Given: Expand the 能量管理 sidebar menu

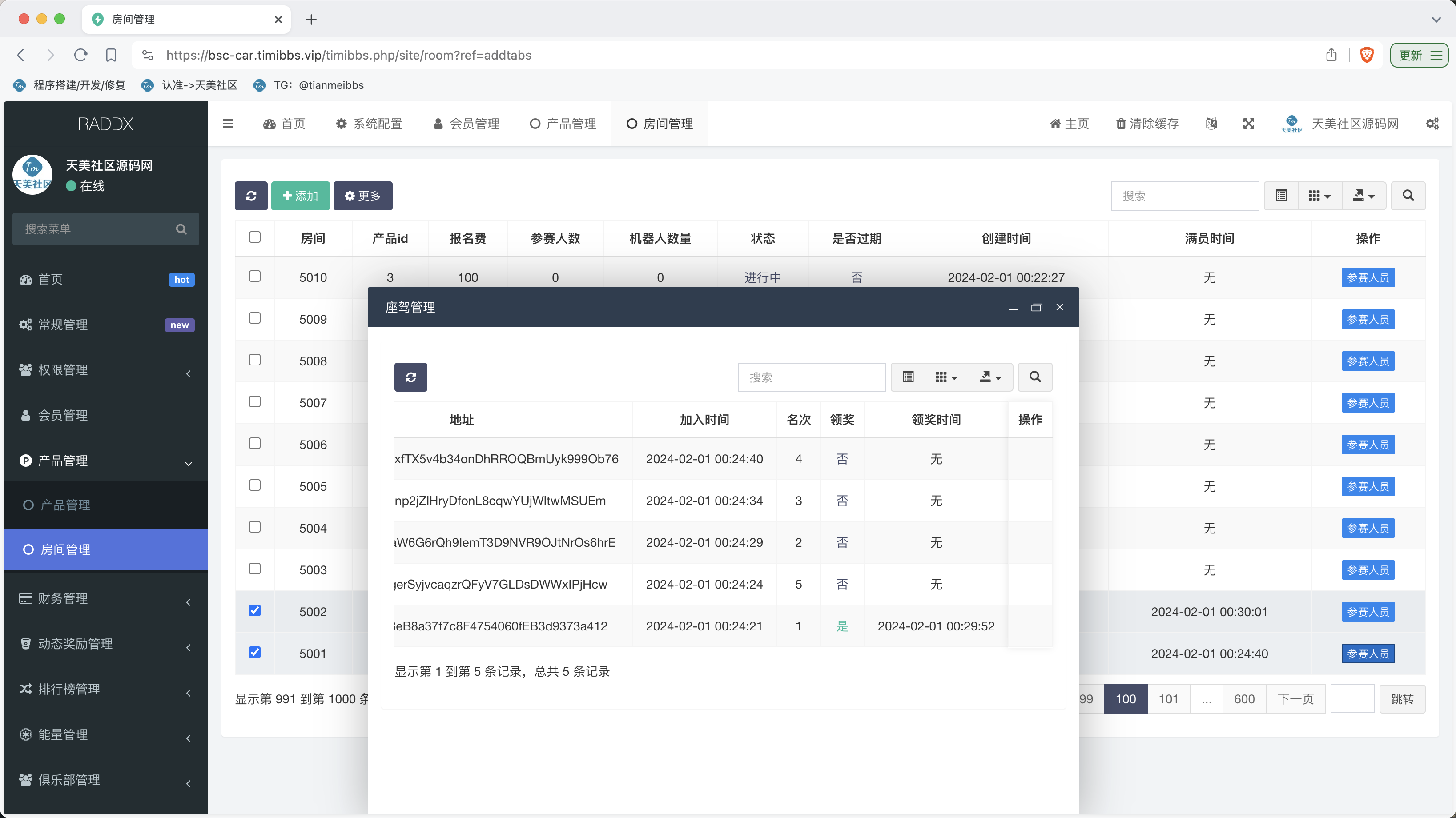Looking at the screenshot, I should pyautogui.click(x=106, y=734).
